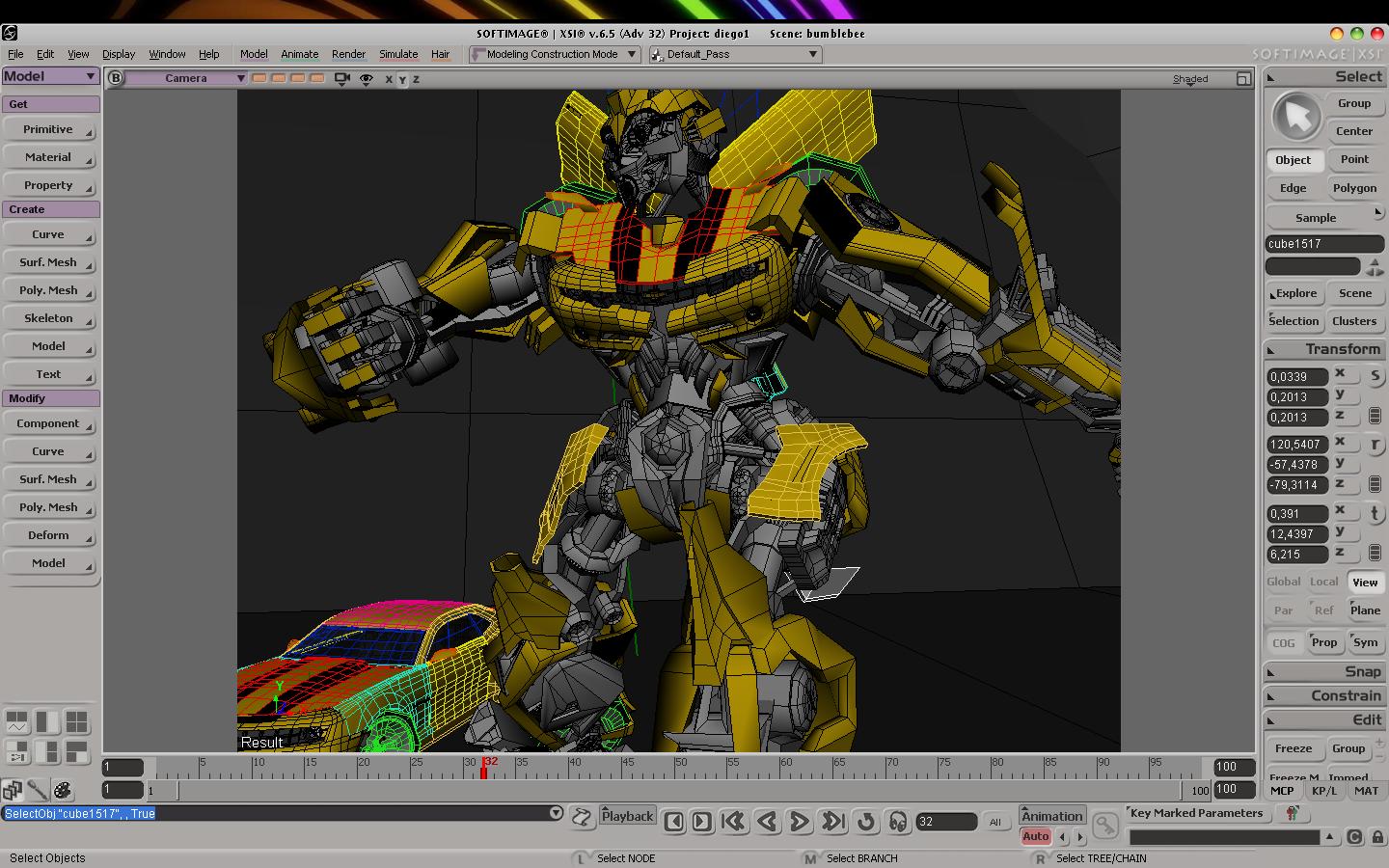
Task: Click the scale X value field 0,0339
Action: coord(1296,377)
